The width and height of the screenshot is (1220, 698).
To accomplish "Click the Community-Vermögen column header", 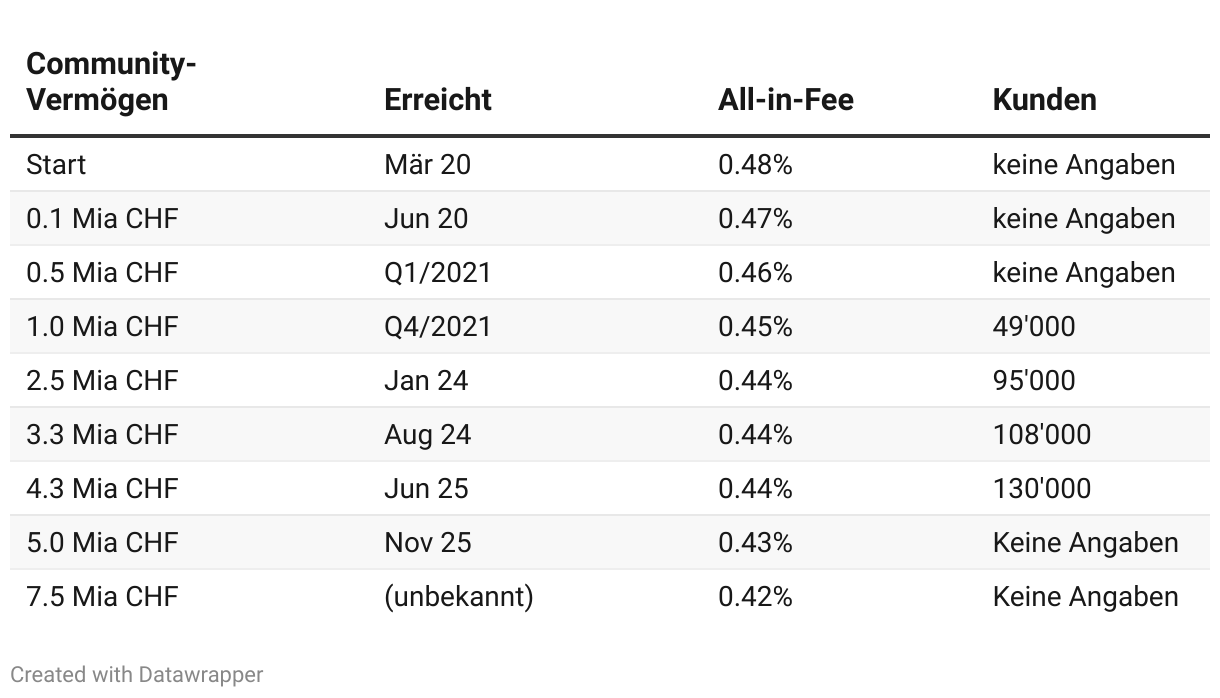I will (x=110, y=82).
